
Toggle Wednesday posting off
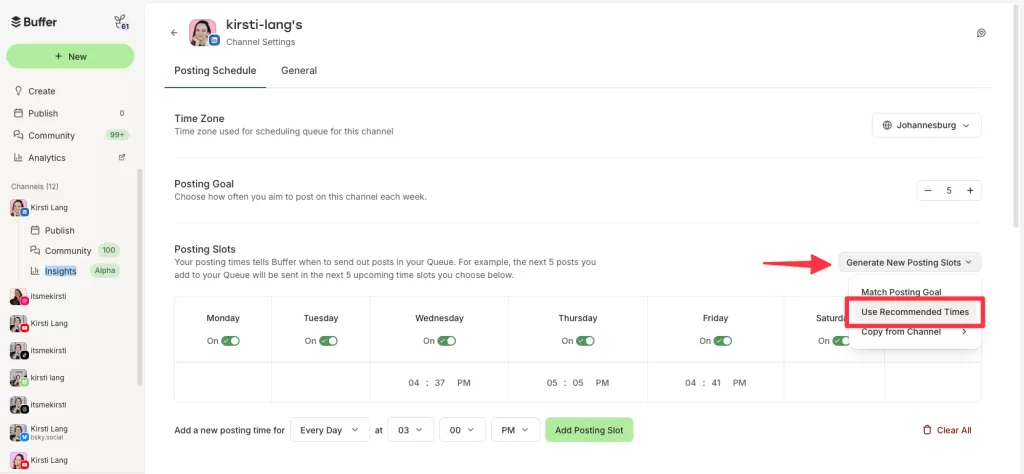click(x=447, y=341)
